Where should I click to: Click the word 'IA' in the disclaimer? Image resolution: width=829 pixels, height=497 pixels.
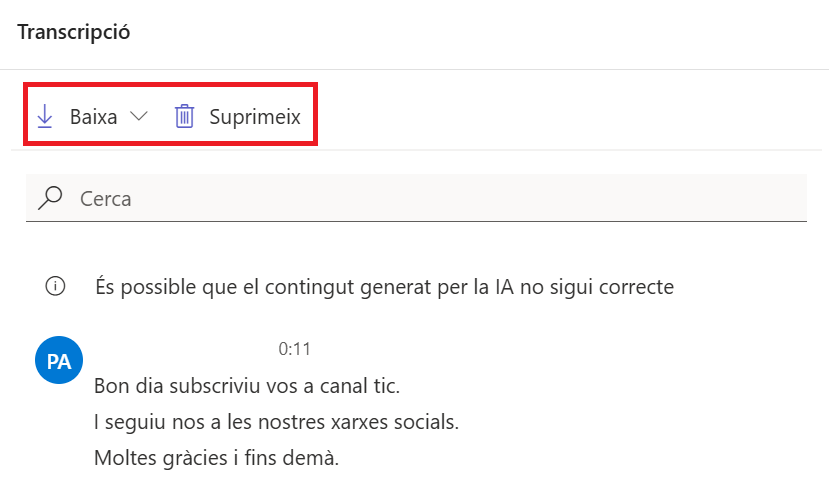click(504, 287)
